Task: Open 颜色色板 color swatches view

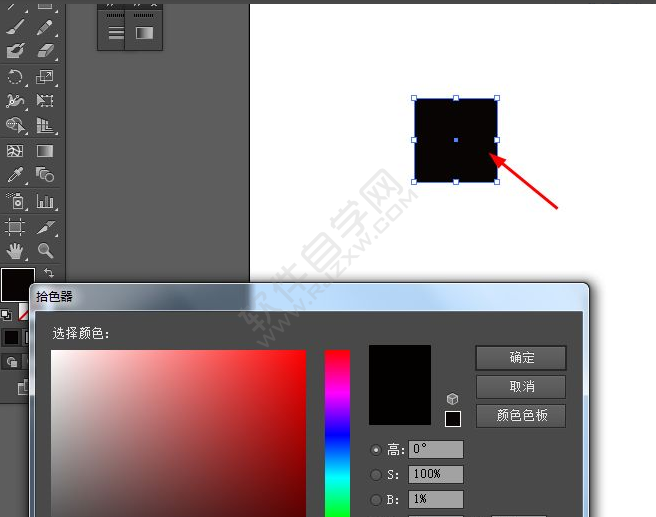Action: click(x=521, y=415)
